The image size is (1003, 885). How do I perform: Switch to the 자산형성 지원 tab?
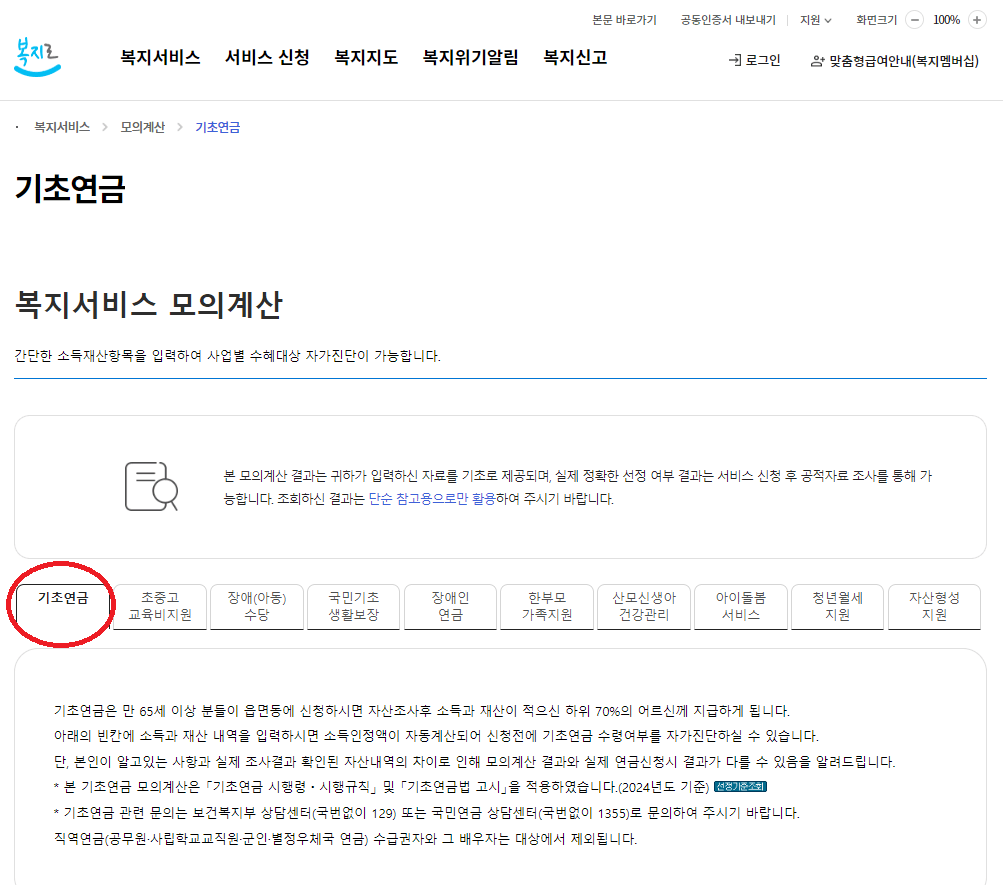point(933,606)
